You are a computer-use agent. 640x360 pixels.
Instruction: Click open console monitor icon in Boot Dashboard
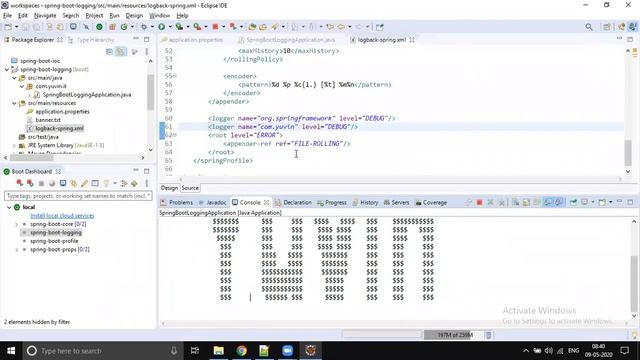coord(63,183)
